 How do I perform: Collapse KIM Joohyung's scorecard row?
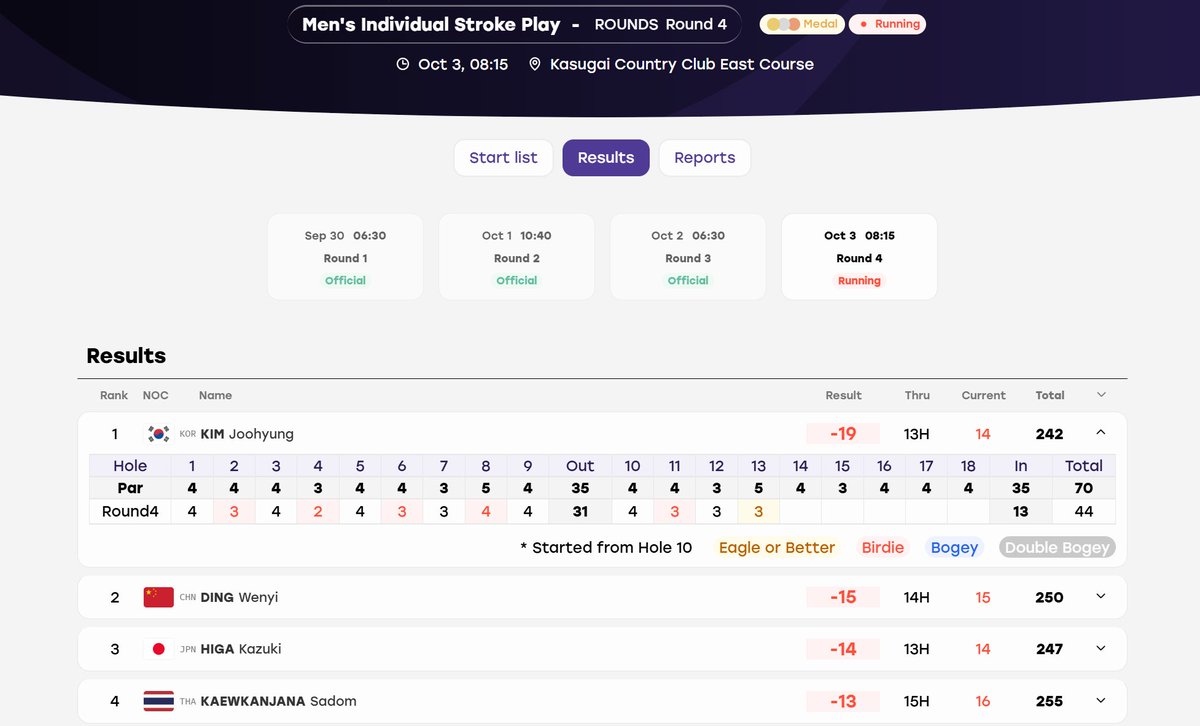point(1101,433)
